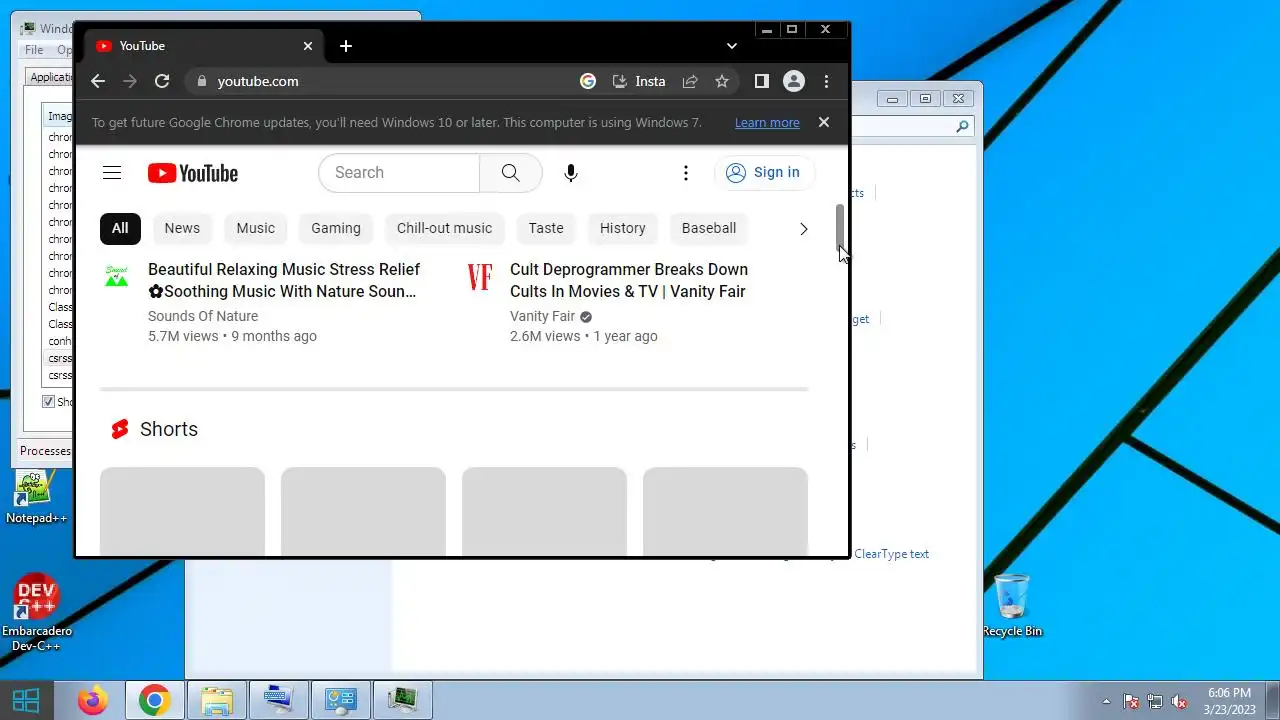
Task: Toggle the Show processes checkbox in Task Manager
Action: [48, 402]
